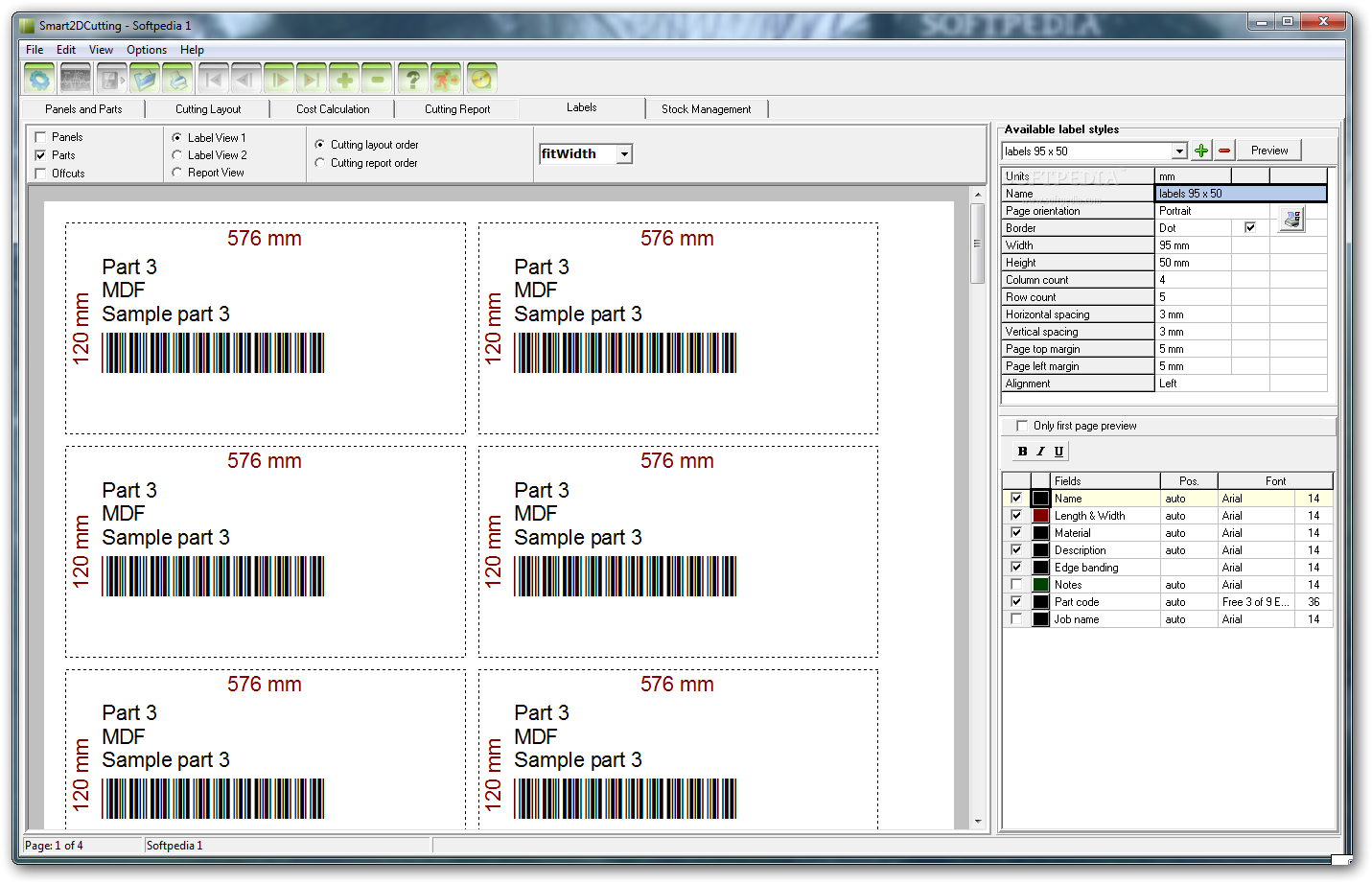This screenshot has width=1372, height=884.
Task: Disable the Edge banding field checkbox
Action: coord(1016,568)
